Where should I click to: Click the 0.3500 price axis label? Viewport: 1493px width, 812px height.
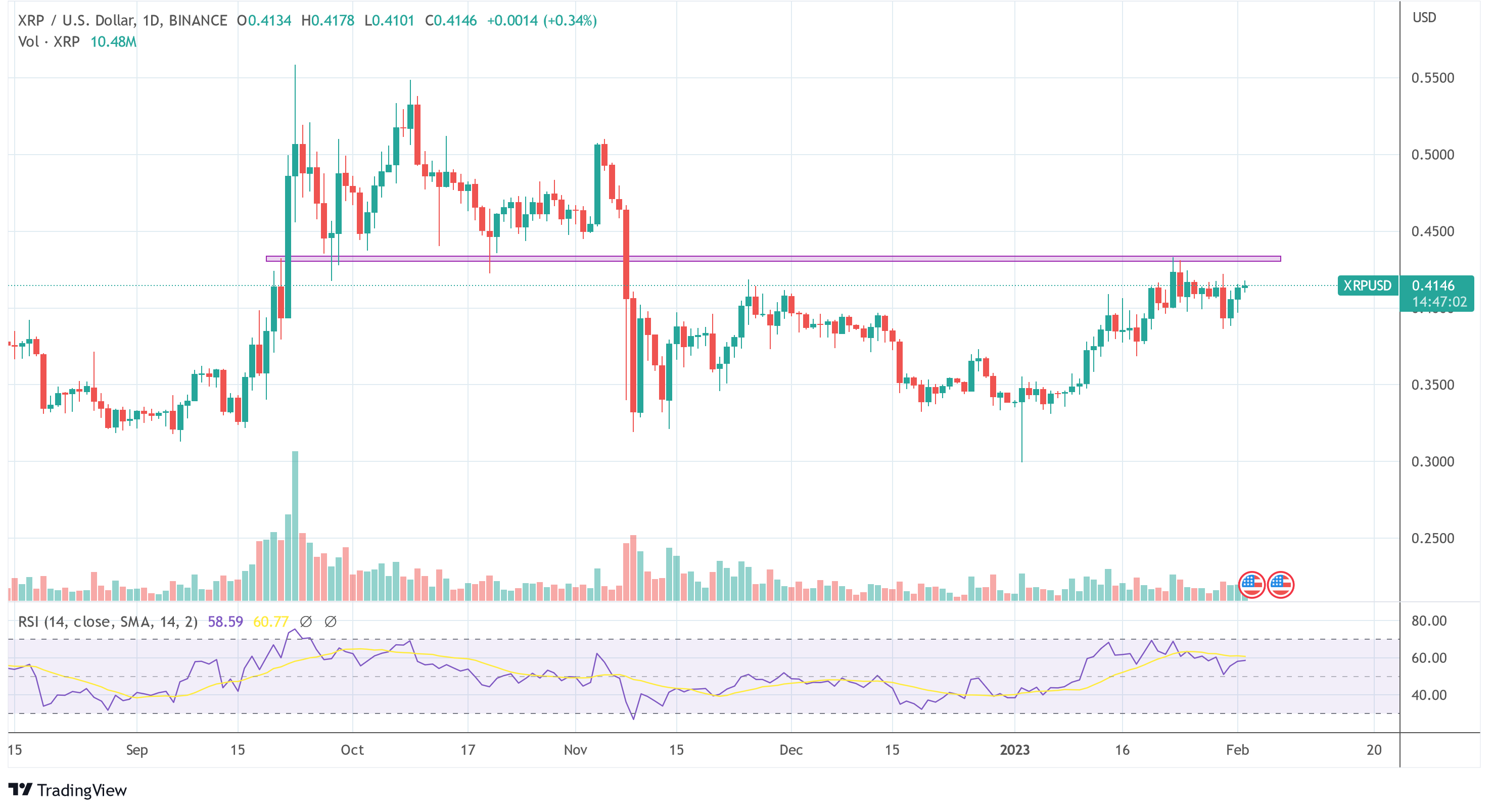pyautogui.click(x=1433, y=385)
